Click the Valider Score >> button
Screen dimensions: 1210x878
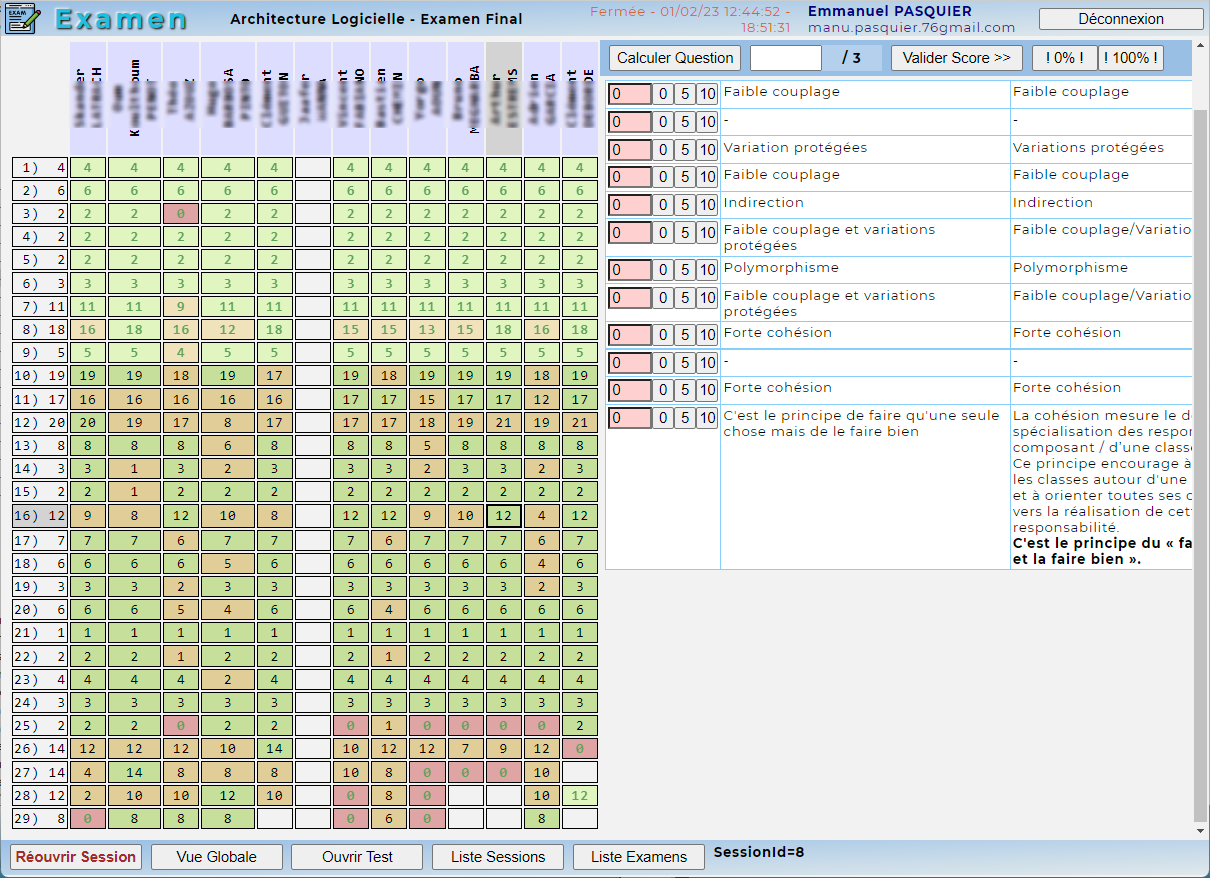pos(956,58)
